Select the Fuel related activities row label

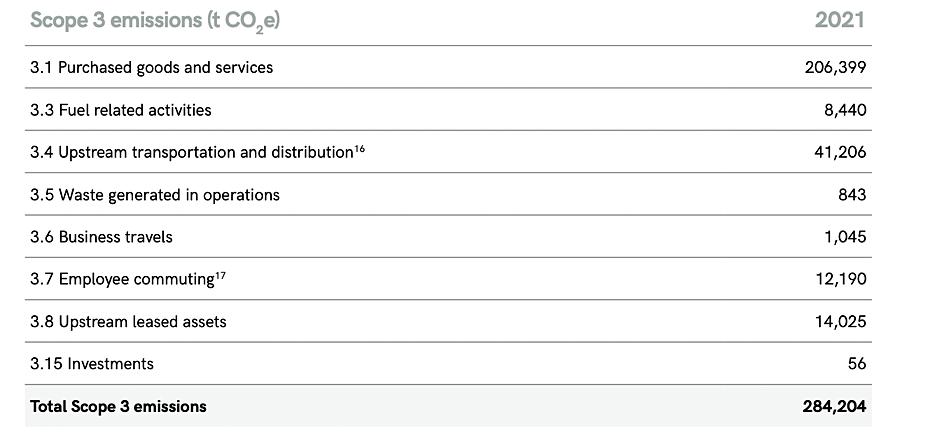click(121, 110)
